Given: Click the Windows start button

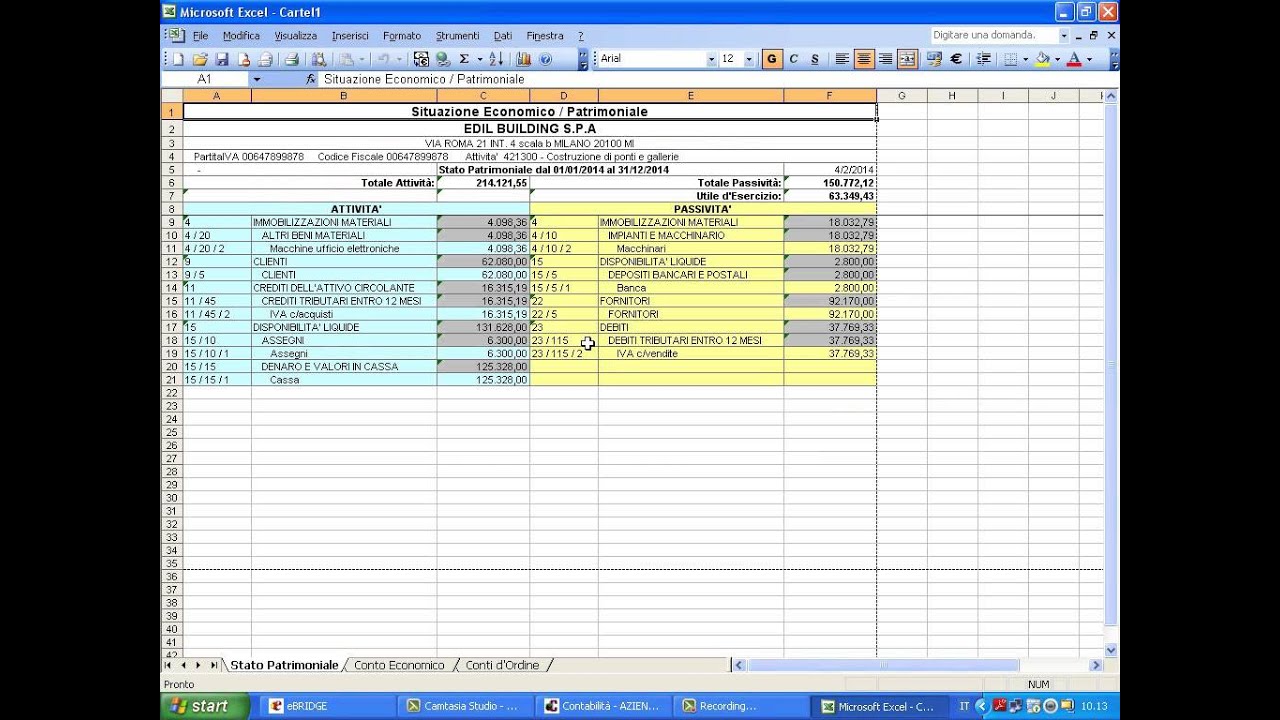Looking at the screenshot, I should pos(205,706).
